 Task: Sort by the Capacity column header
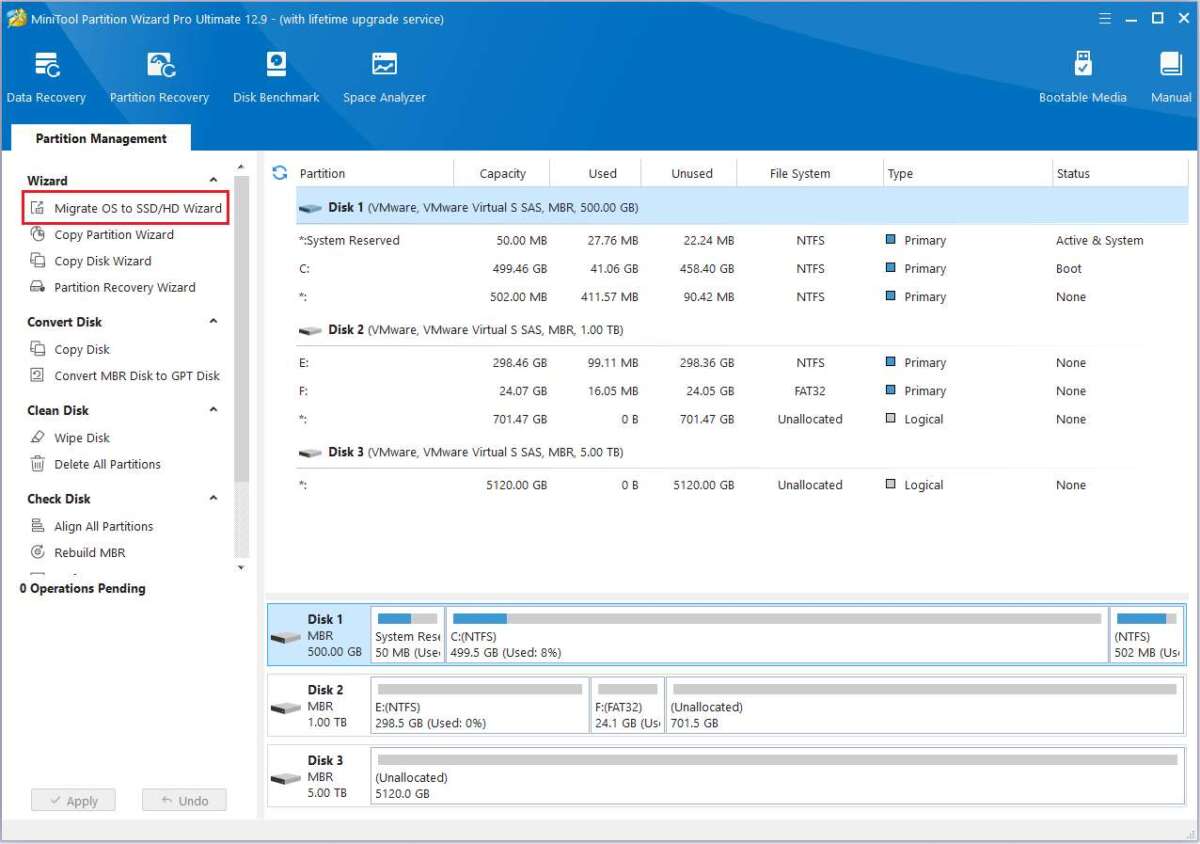(x=502, y=173)
